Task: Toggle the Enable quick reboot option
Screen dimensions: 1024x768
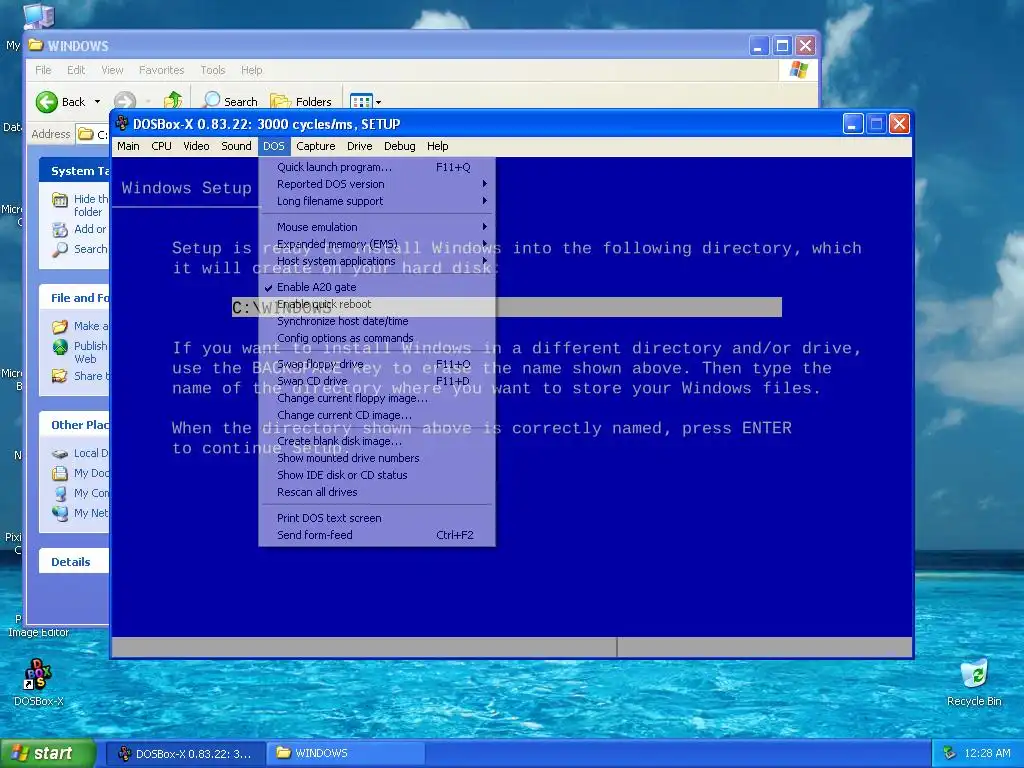Action: pos(377,304)
